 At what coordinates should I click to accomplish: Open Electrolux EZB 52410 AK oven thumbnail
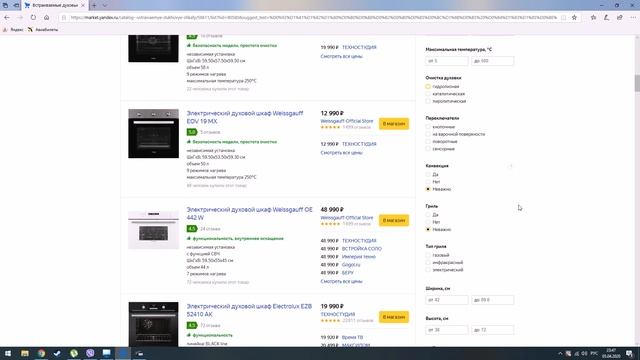153,324
